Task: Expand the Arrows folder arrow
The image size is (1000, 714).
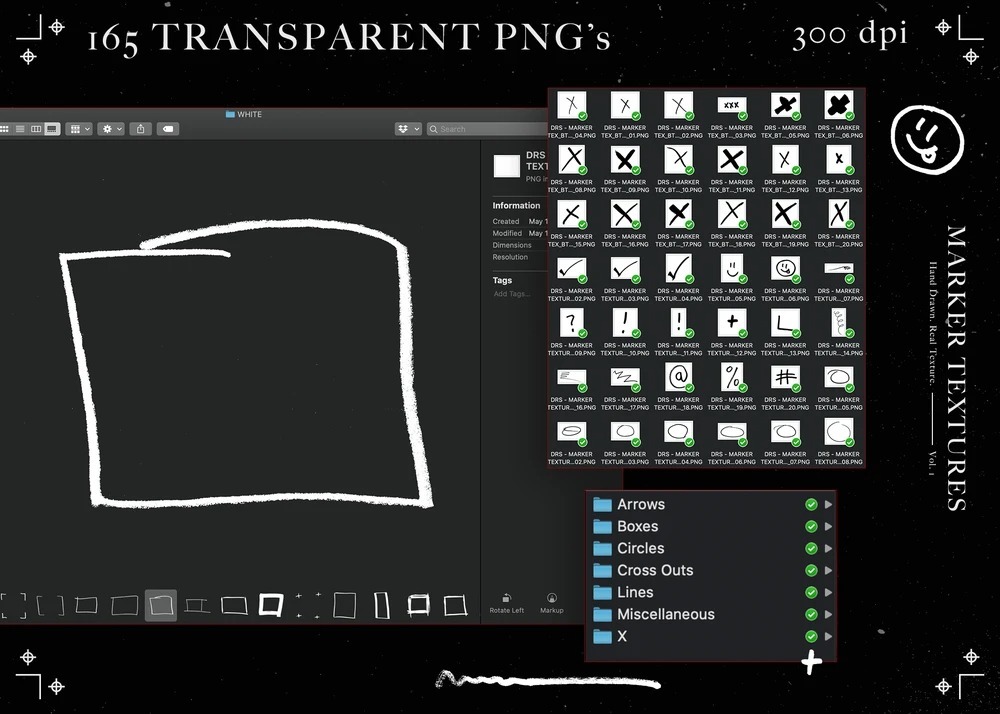Action: click(x=828, y=505)
